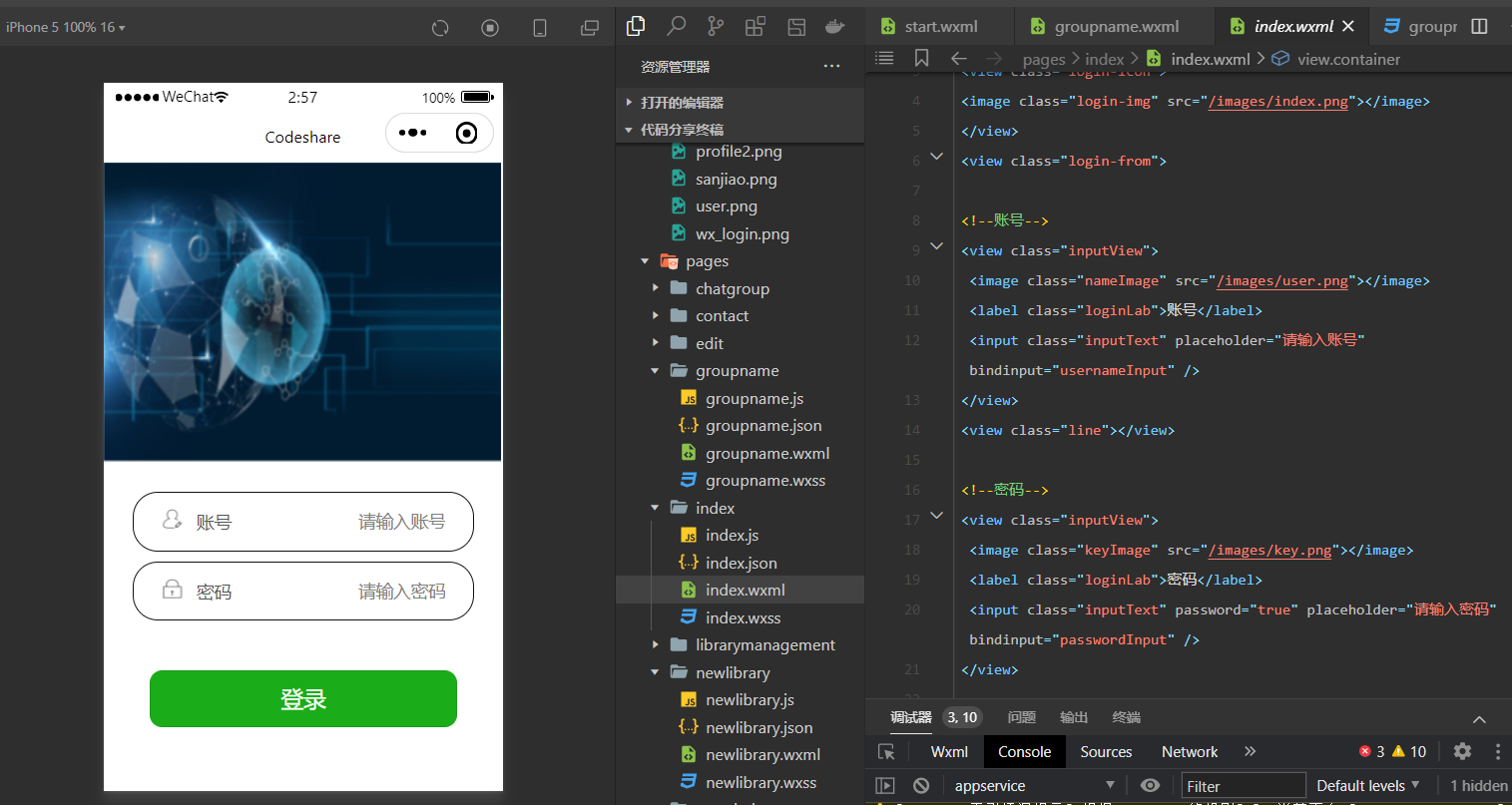Click the save-layout icon in the activity bar
Viewport: 1512px width, 805px height.
796,27
